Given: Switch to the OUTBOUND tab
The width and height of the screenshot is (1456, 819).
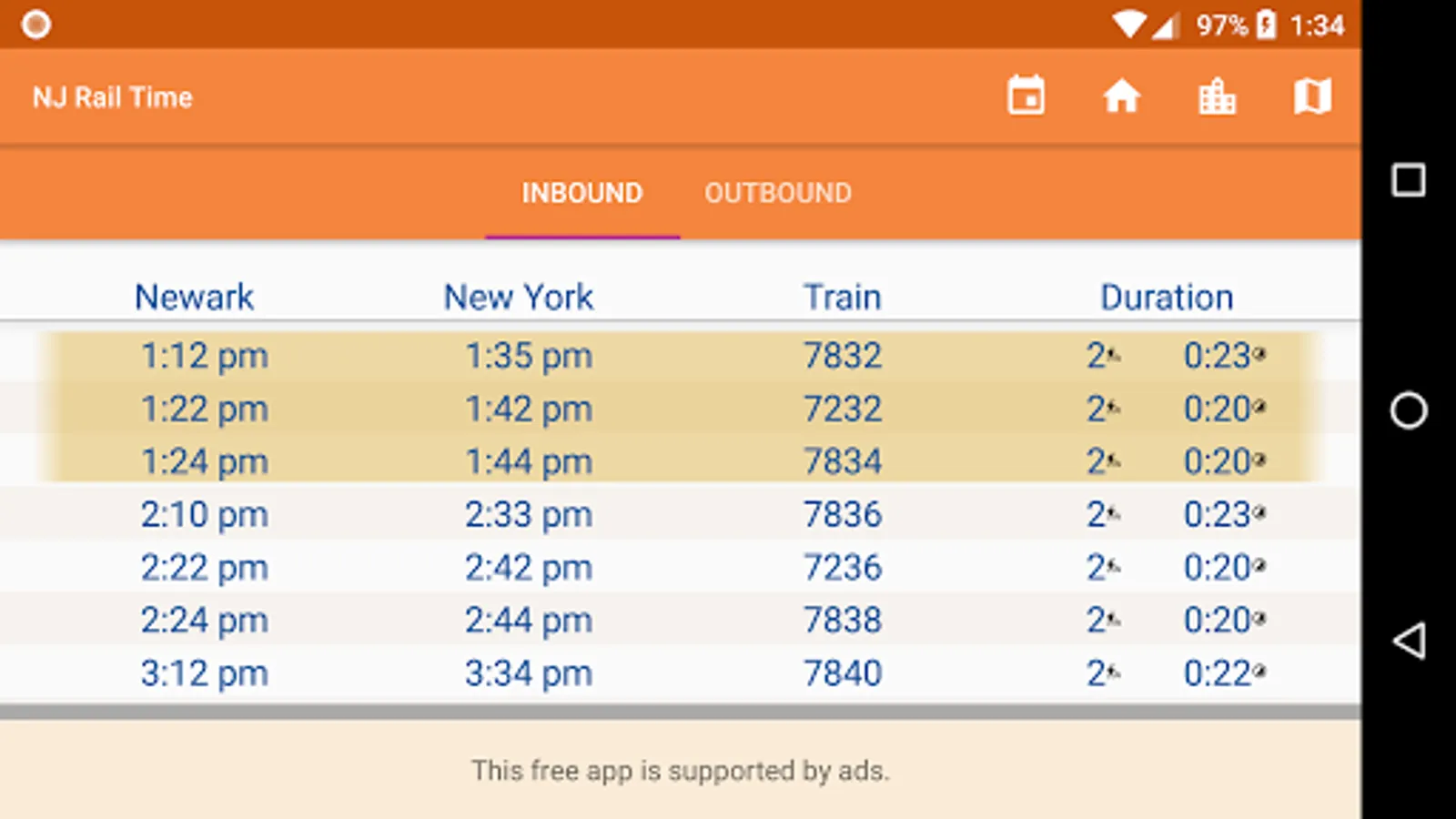Looking at the screenshot, I should [777, 193].
